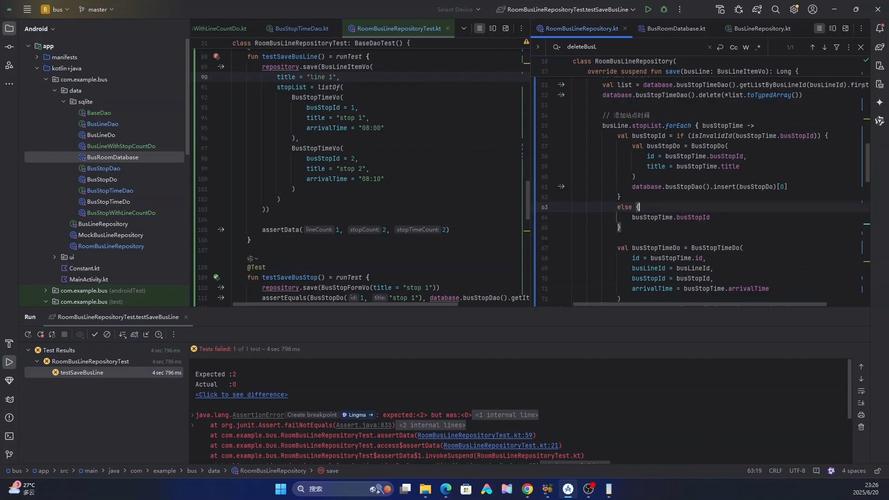Switch to the BusRoomDatabase.kt tab

tap(674, 29)
